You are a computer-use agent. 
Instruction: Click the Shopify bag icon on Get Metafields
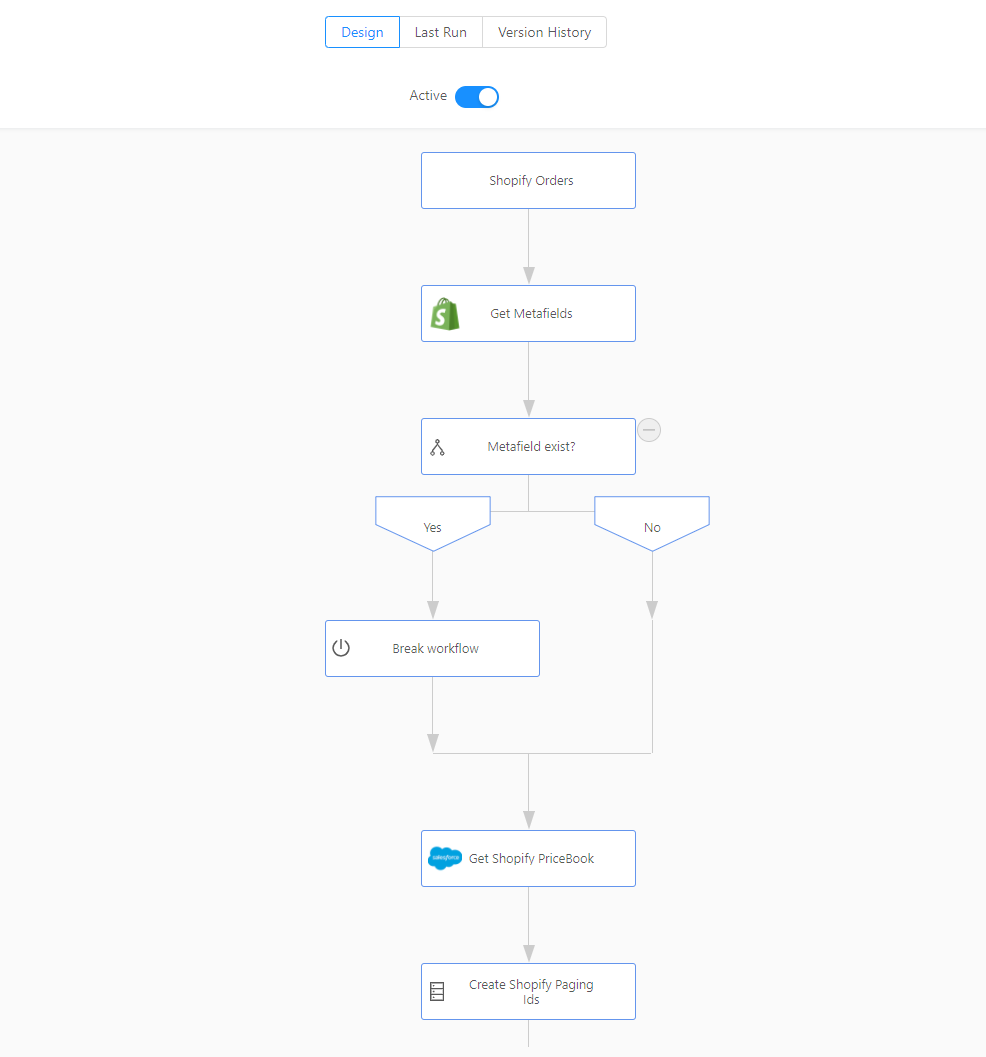click(445, 314)
